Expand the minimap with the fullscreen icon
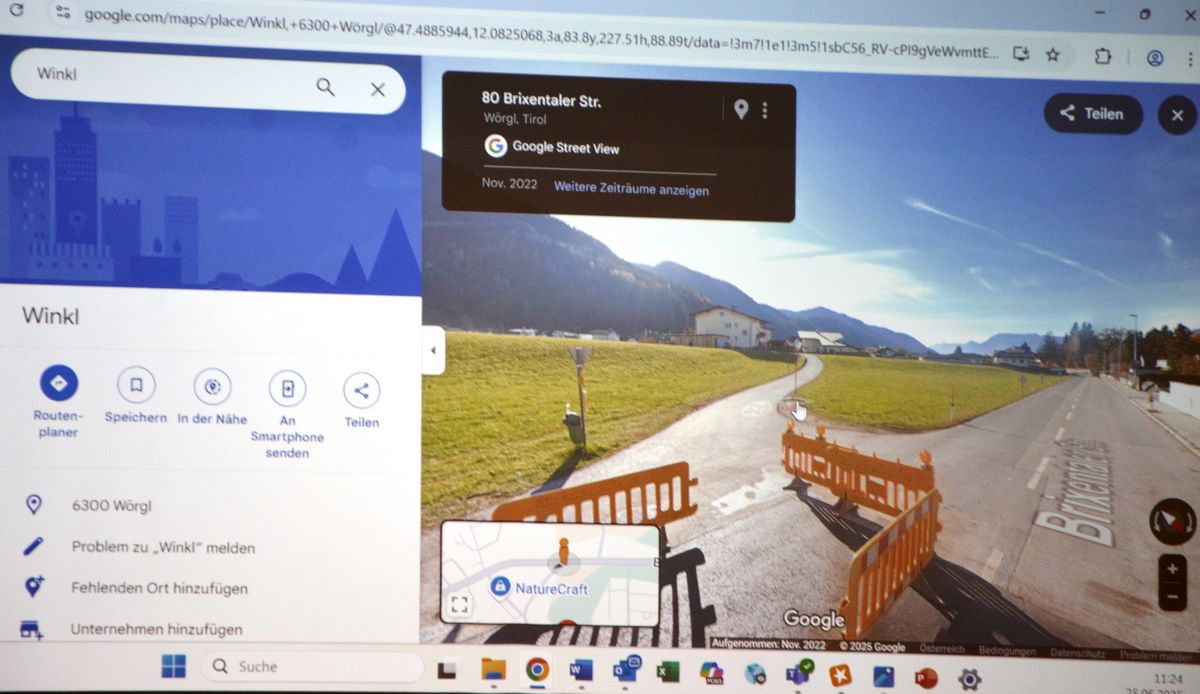 click(x=459, y=604)
